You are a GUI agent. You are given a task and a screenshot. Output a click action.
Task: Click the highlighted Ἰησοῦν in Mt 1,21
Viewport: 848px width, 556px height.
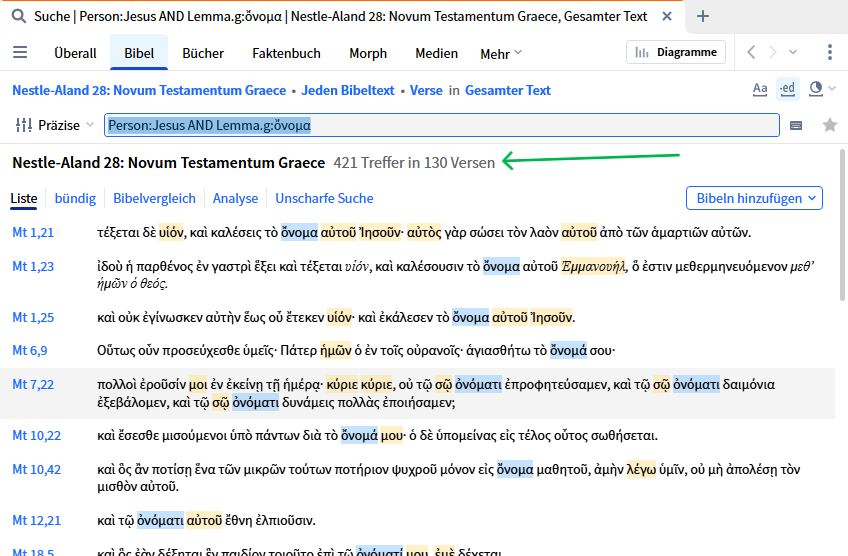click(381, 233)
